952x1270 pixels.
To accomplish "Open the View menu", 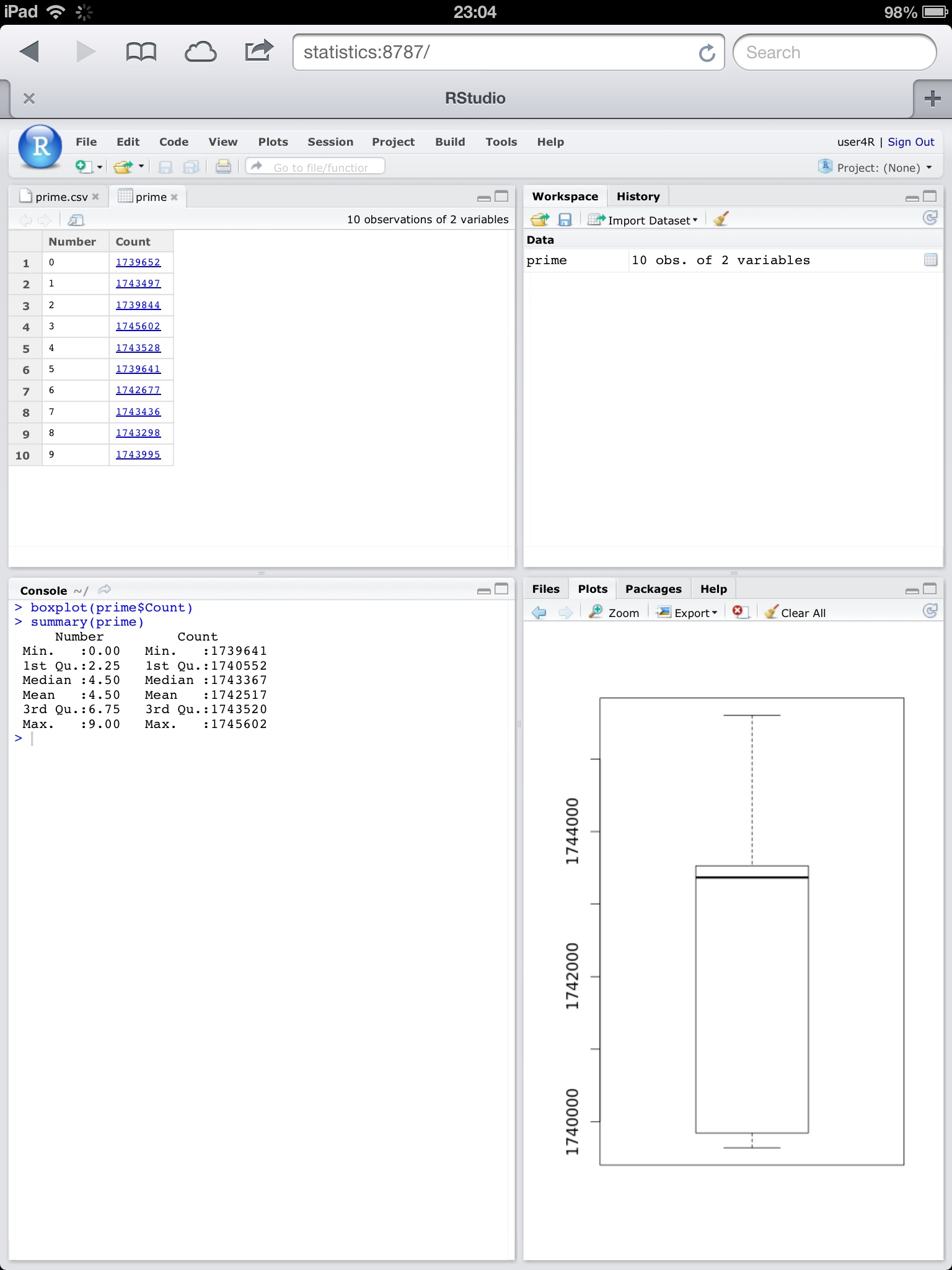I will pyautogui.click(x=223, y=142).
